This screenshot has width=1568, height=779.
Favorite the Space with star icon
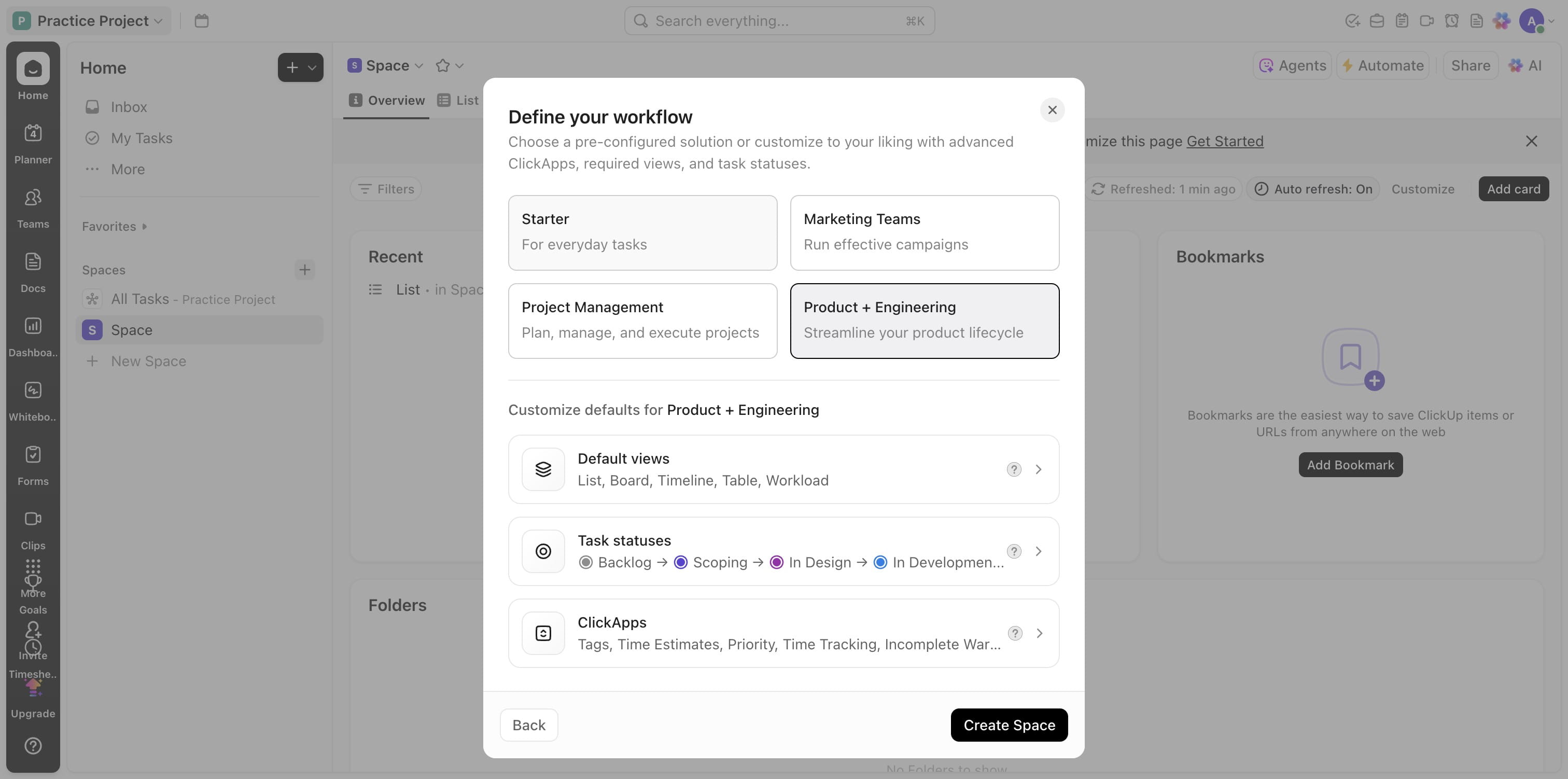(442, 66)
